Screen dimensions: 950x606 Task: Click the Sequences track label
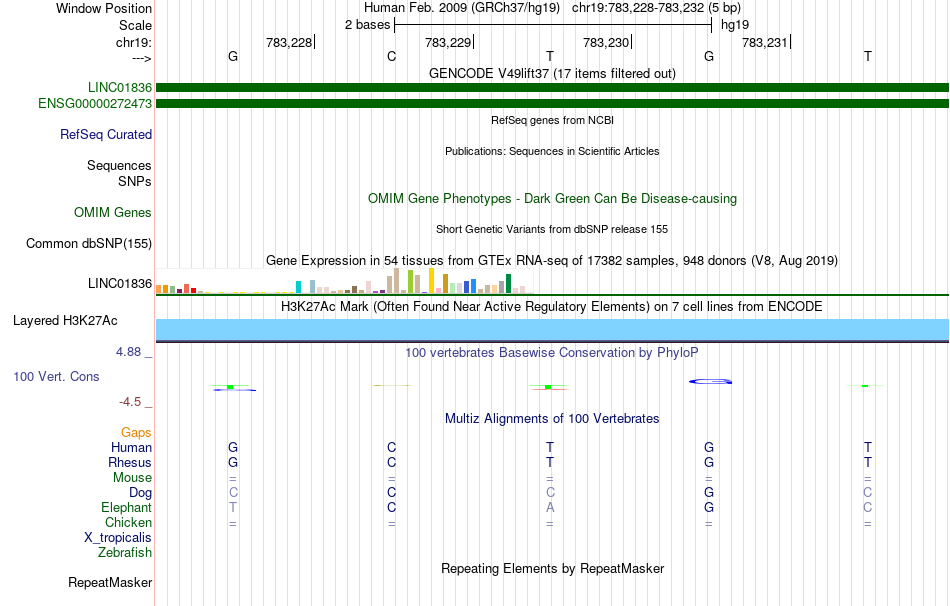pyautogui.click(x=119, y=166)
